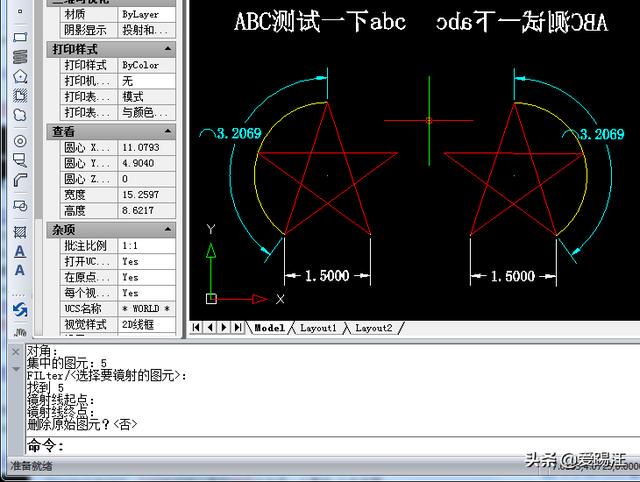640x482 pixels.
Task: Select the 材质 ByLayer value
Action: 147,14
